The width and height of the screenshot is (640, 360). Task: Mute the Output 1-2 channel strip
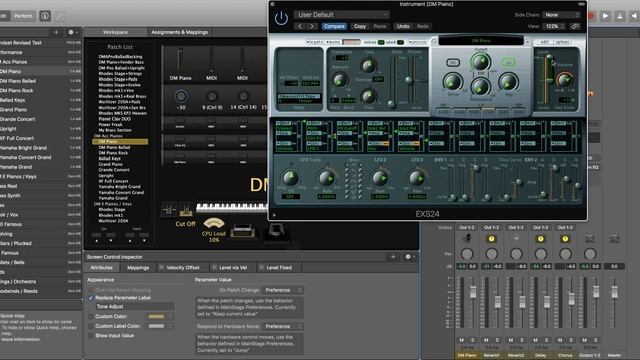coord(584,340)
